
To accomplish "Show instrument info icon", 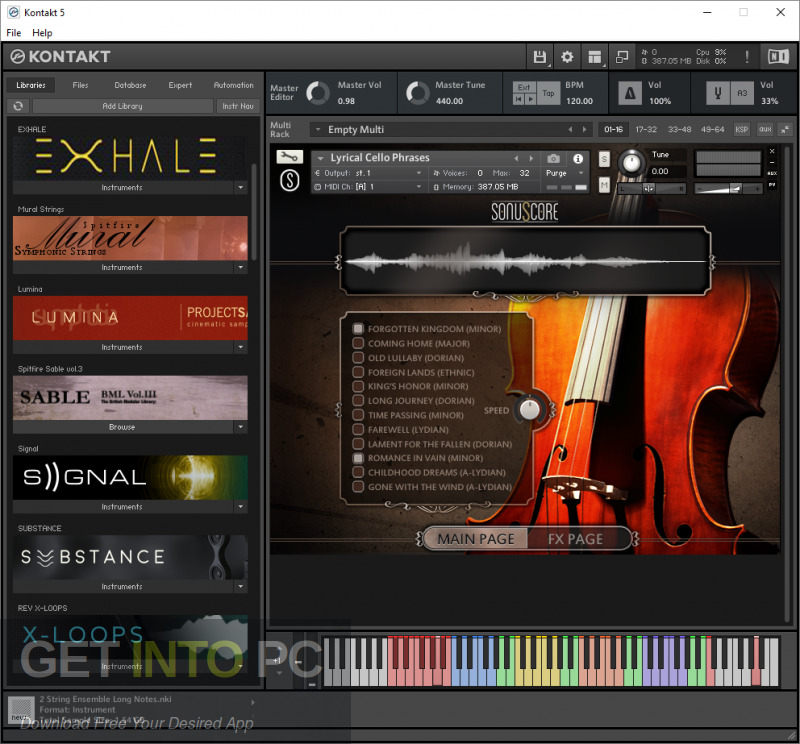I will pos(578,159).
